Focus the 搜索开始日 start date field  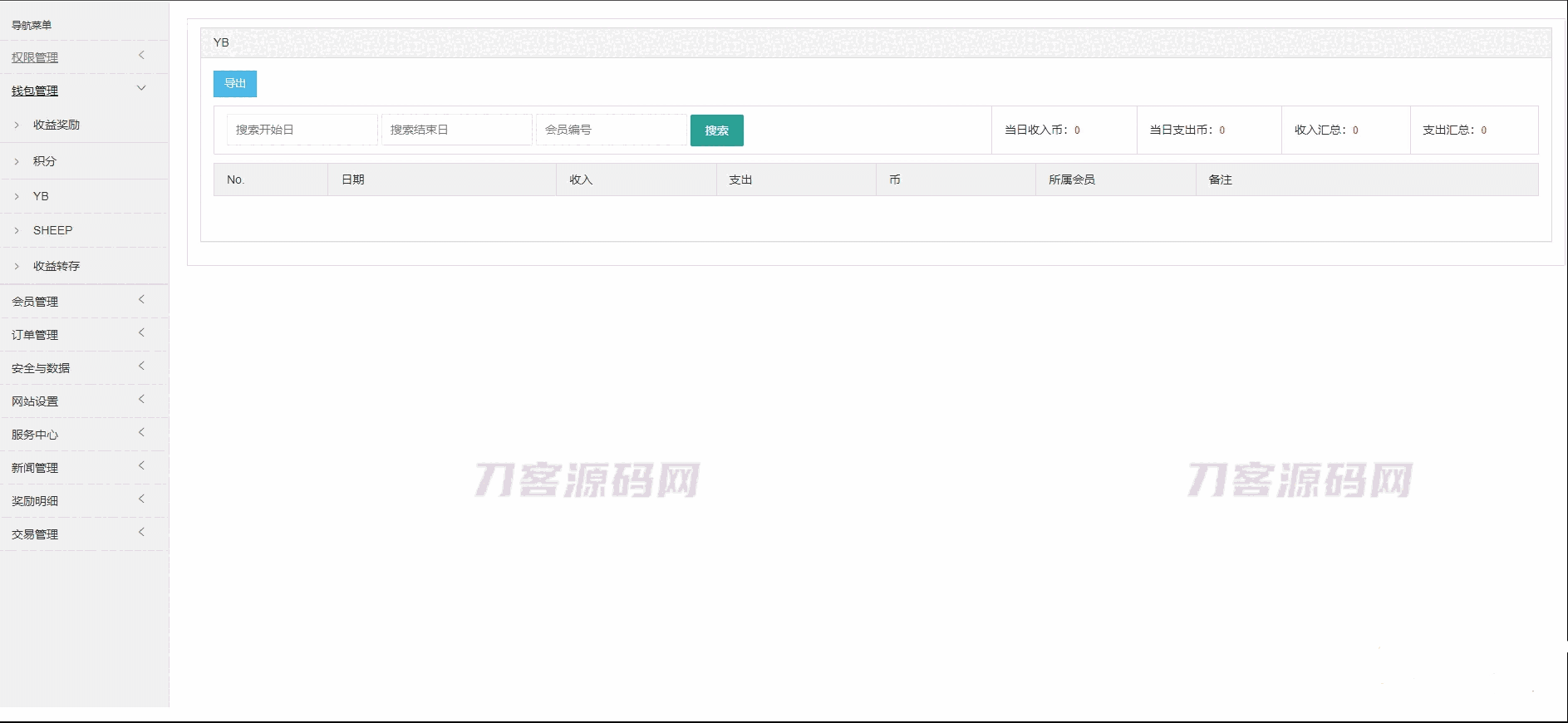coord(302,130)
